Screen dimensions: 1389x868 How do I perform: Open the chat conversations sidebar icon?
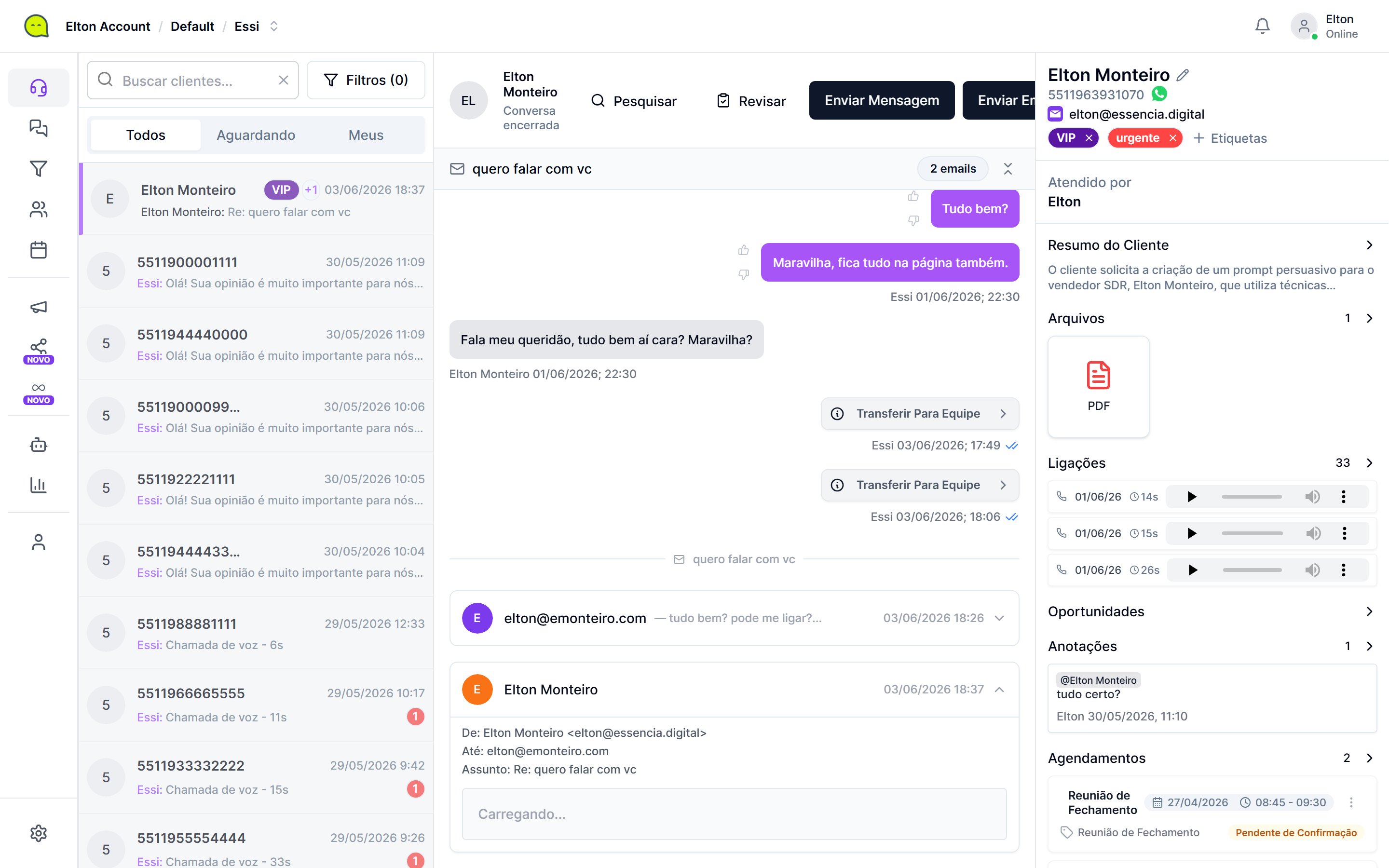point(39,128)
